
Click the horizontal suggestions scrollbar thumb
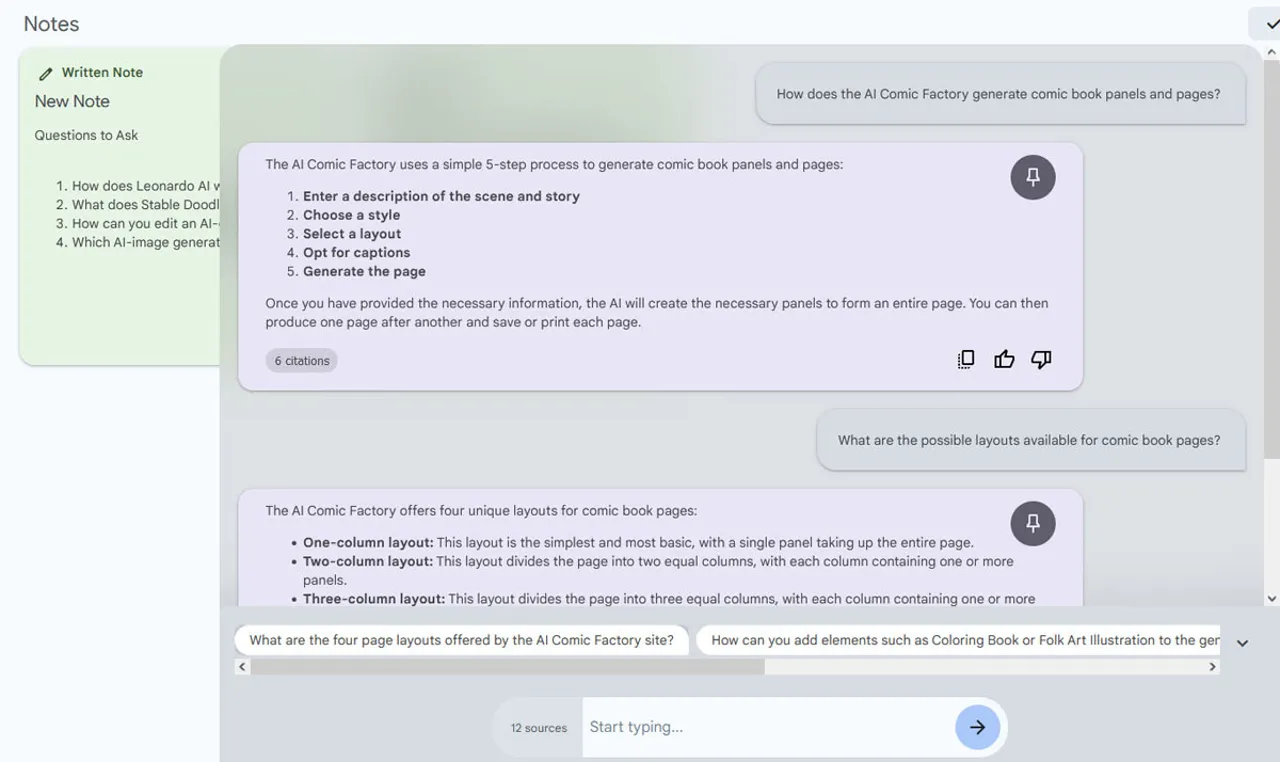508,666
